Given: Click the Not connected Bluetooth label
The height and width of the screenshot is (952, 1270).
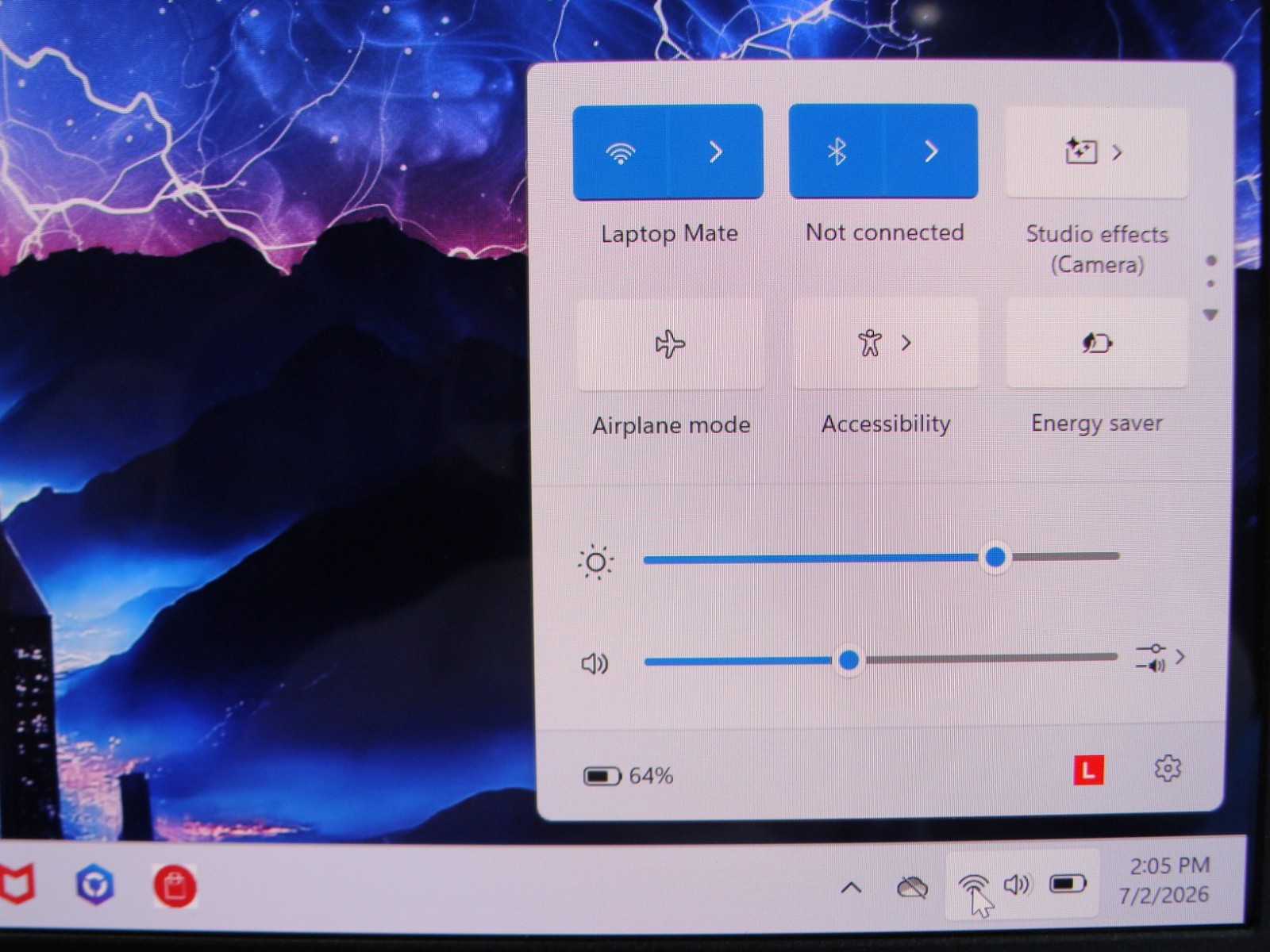Looking at the screenshot, I should [x=884, y=232].
